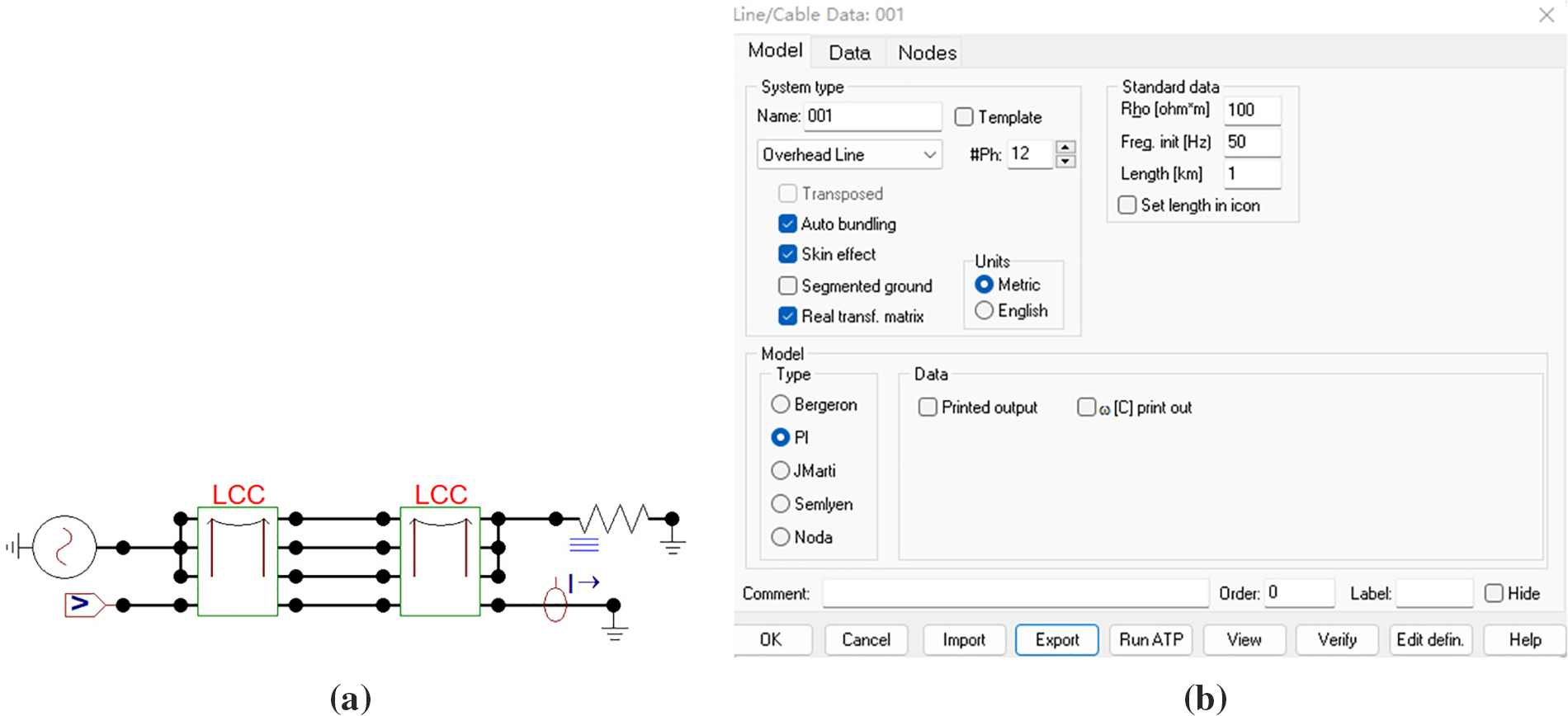Click the Run ATP button

(1150, 640)
